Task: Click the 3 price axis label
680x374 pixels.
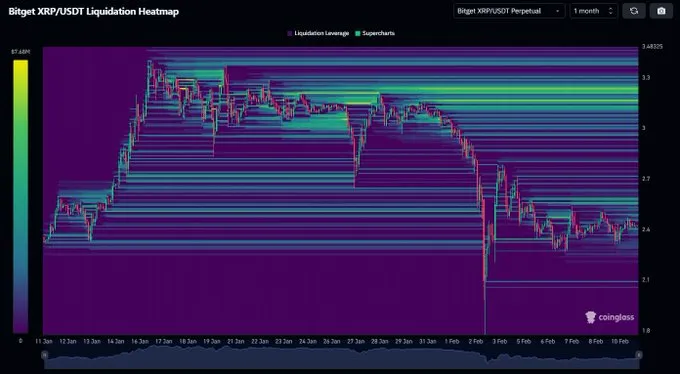Action: (644, 128)
